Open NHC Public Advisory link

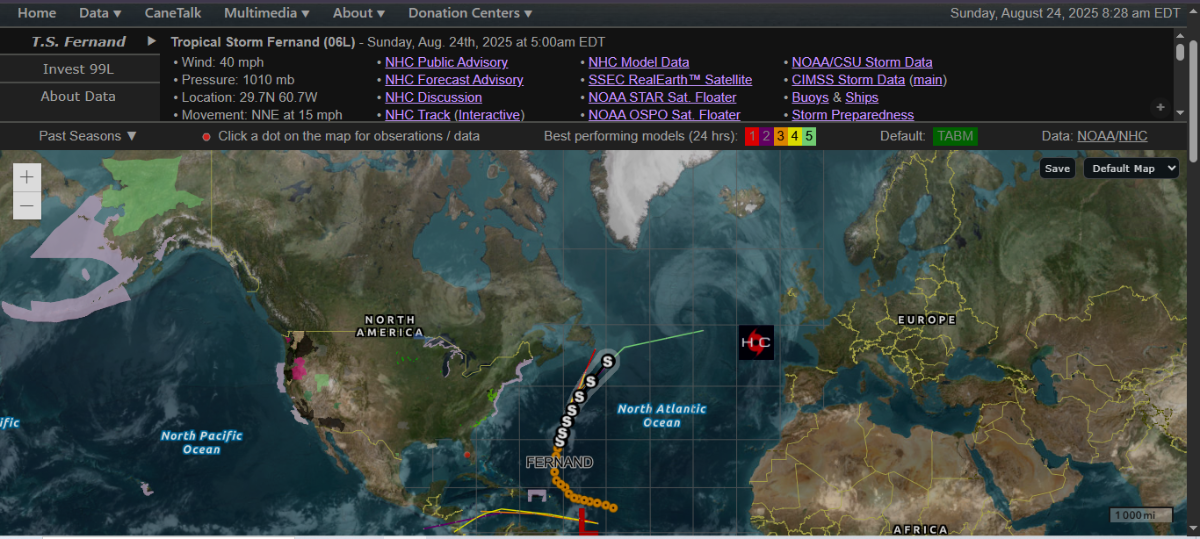[x=446, y=62]
